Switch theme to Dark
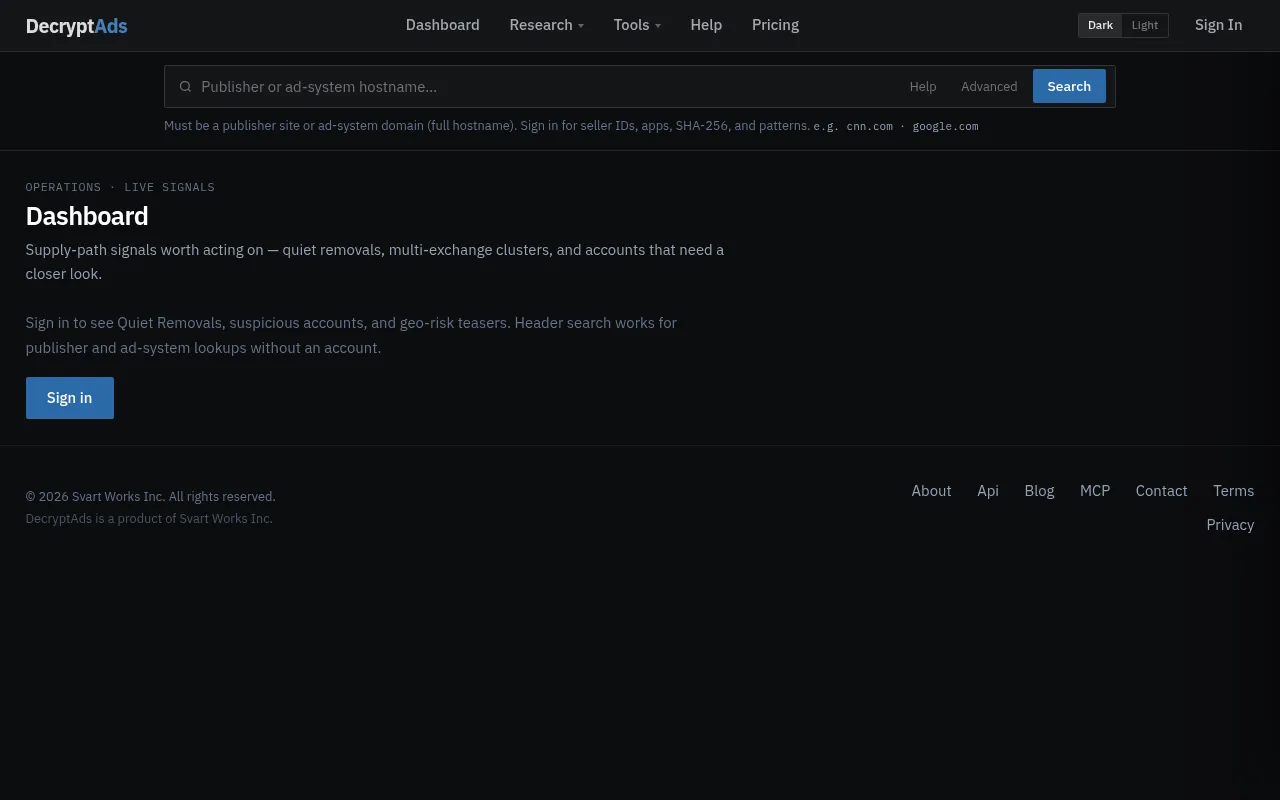Image resolution: width=1280 pixels, height=800 pixels. pos(1100,25)
